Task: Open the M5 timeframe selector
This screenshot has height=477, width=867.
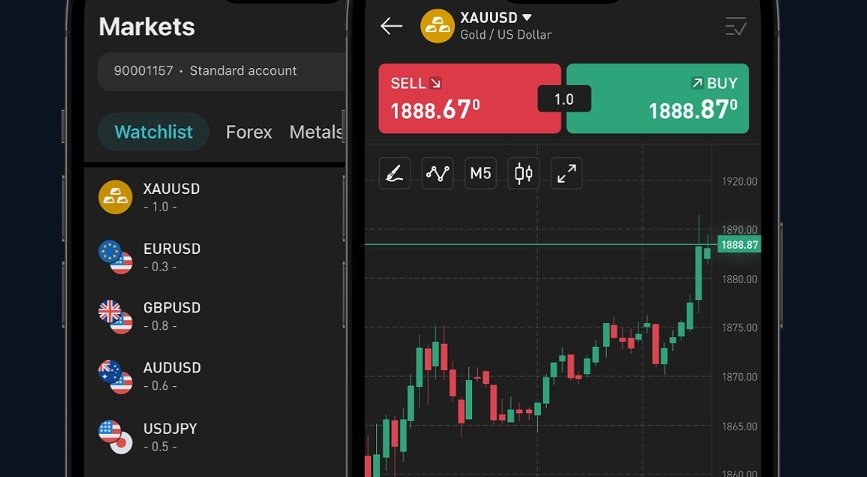Action: (480, 174)
